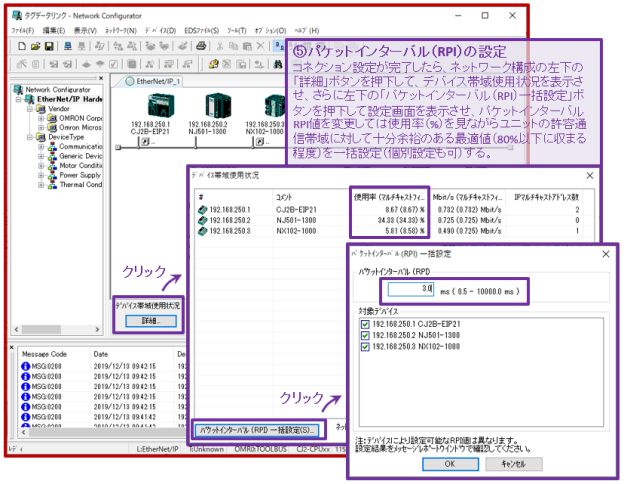Screen dimensions: 624x484
Task: Click the Print toolbar icon
Action: coord(201,46)
